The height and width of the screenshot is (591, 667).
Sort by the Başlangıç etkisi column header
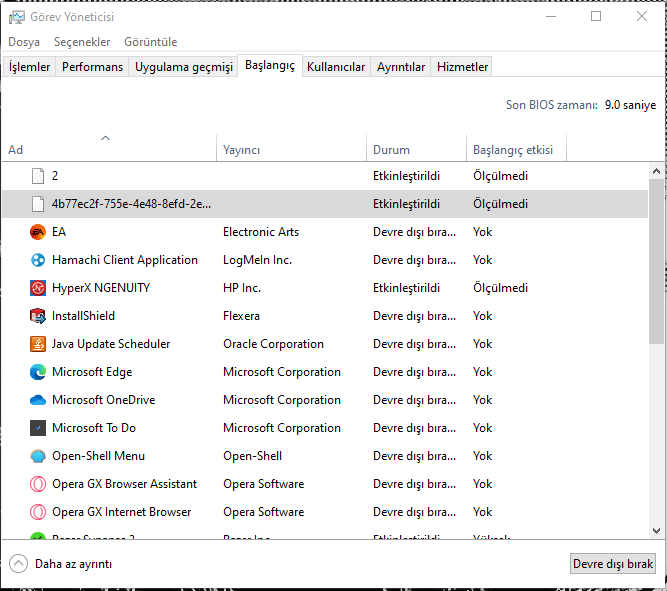(x=516, y=148)
